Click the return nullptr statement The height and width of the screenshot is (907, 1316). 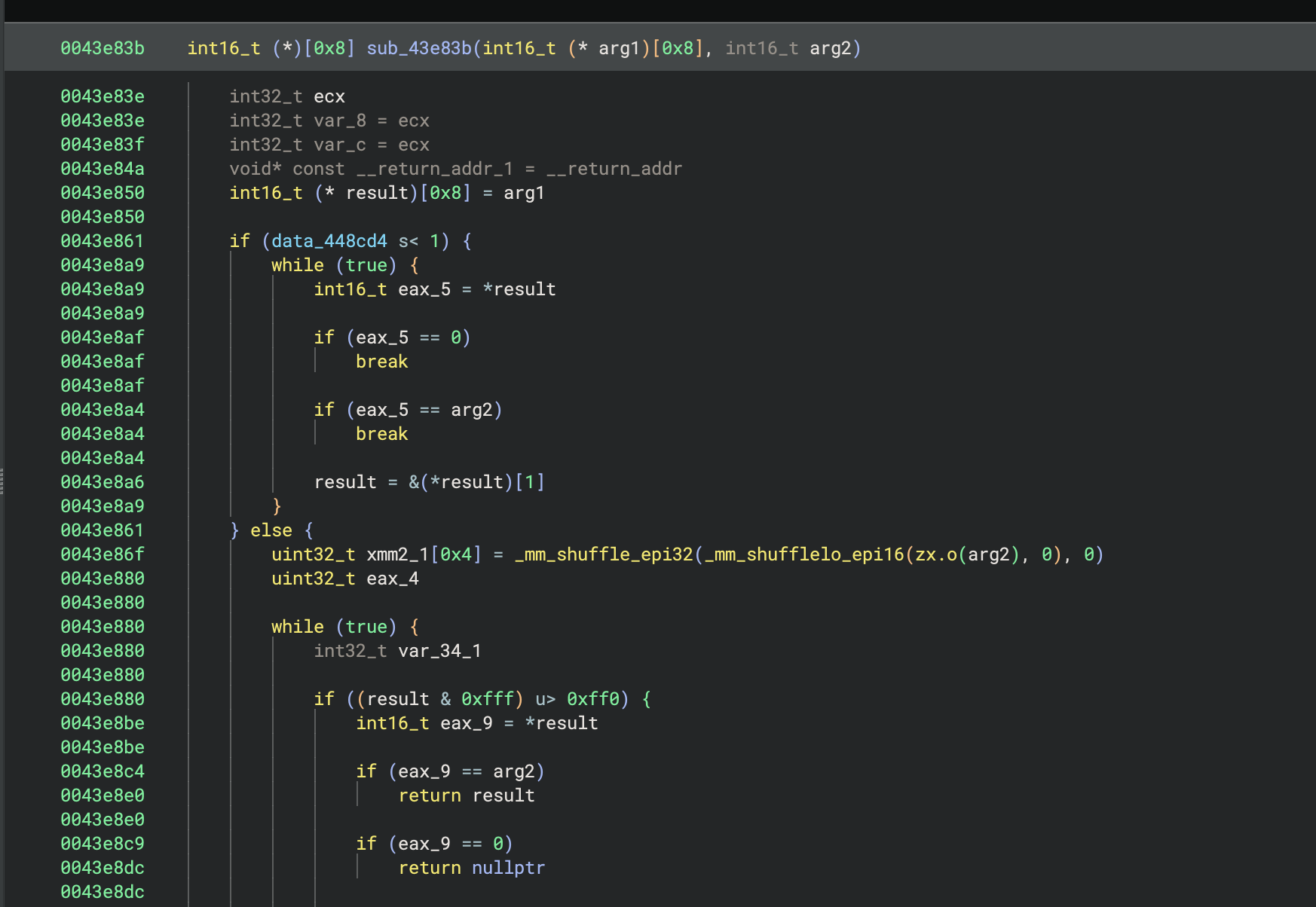(x=471, y=868)
